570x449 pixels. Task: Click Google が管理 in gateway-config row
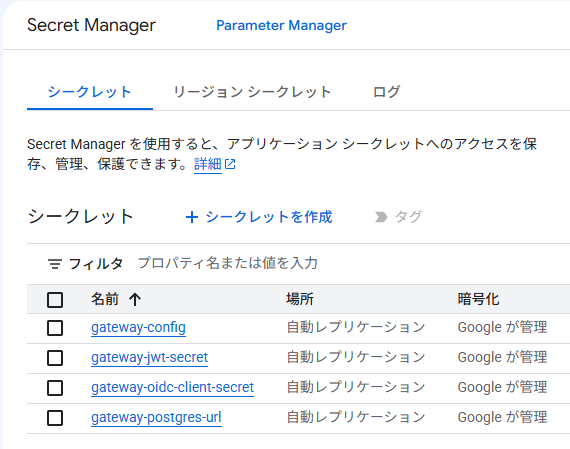pos(502,327)
